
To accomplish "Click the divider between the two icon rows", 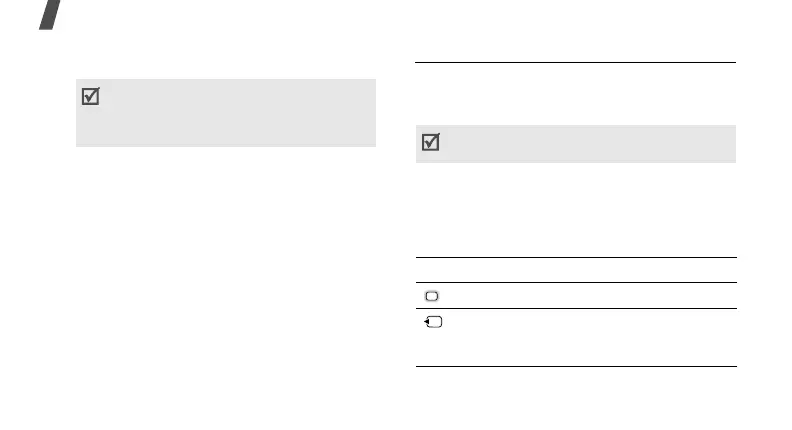I will coord(575,309).
